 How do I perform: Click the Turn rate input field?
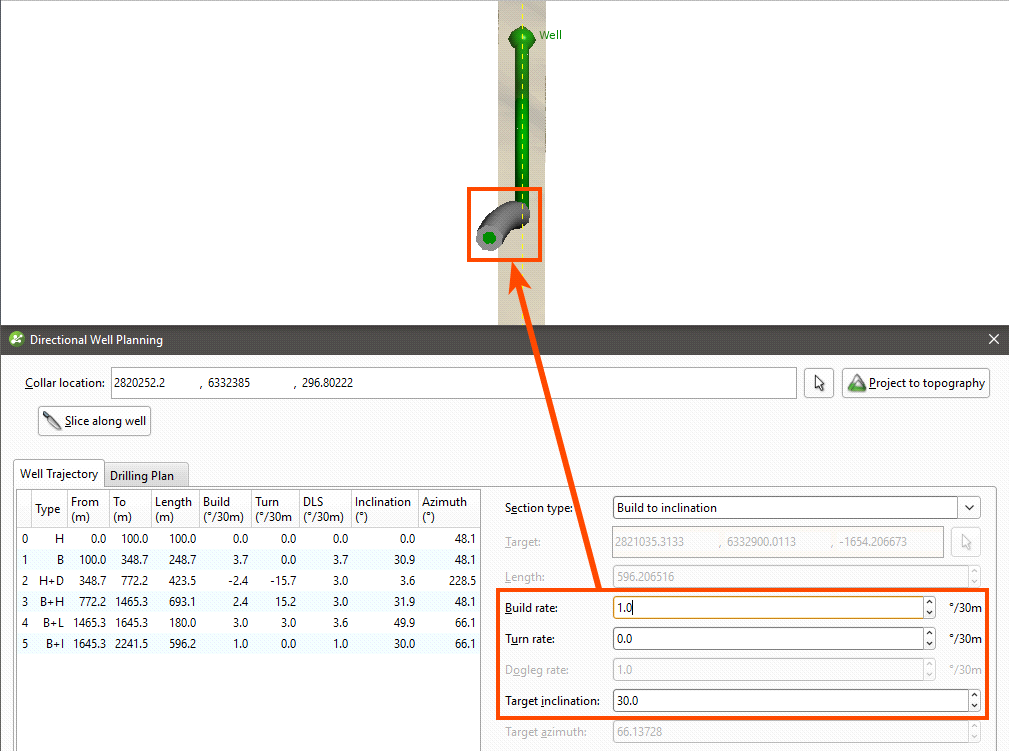[x=768, y=639]
